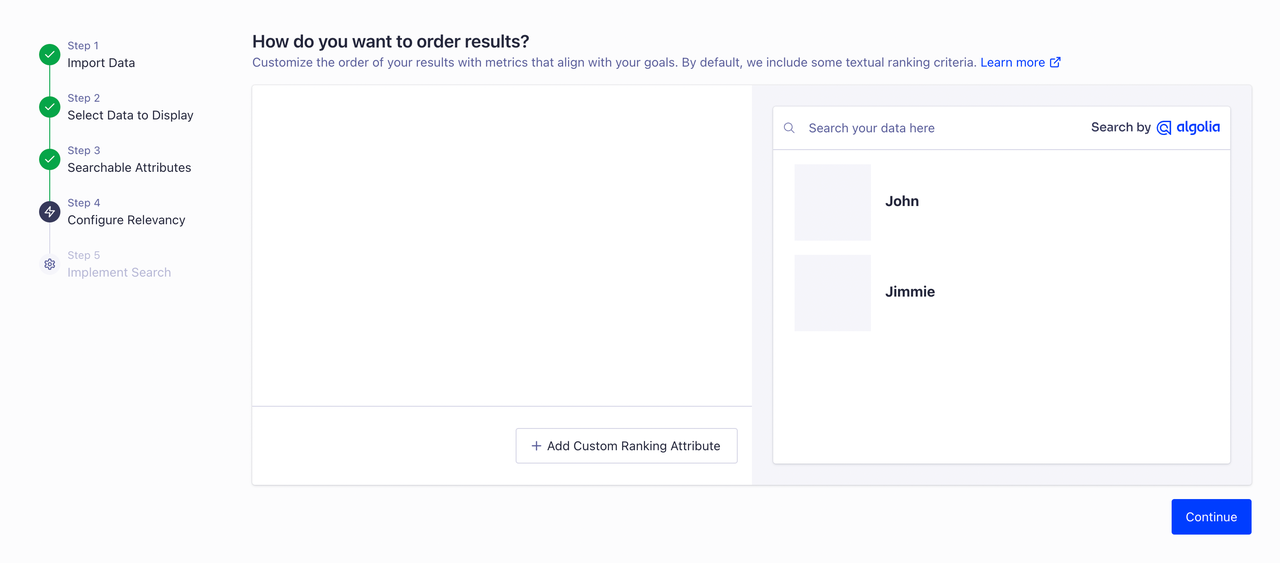Return to the Searchable Attributes step
This screenshot has height=563, width=1280.
129,167
